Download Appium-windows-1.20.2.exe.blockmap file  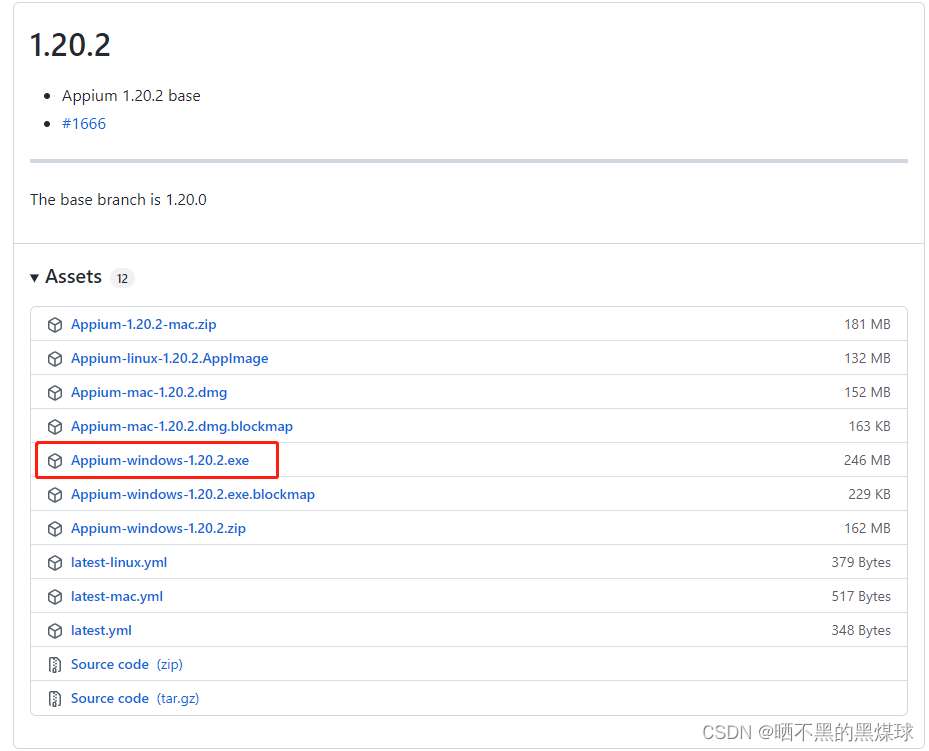coord(193,495)
